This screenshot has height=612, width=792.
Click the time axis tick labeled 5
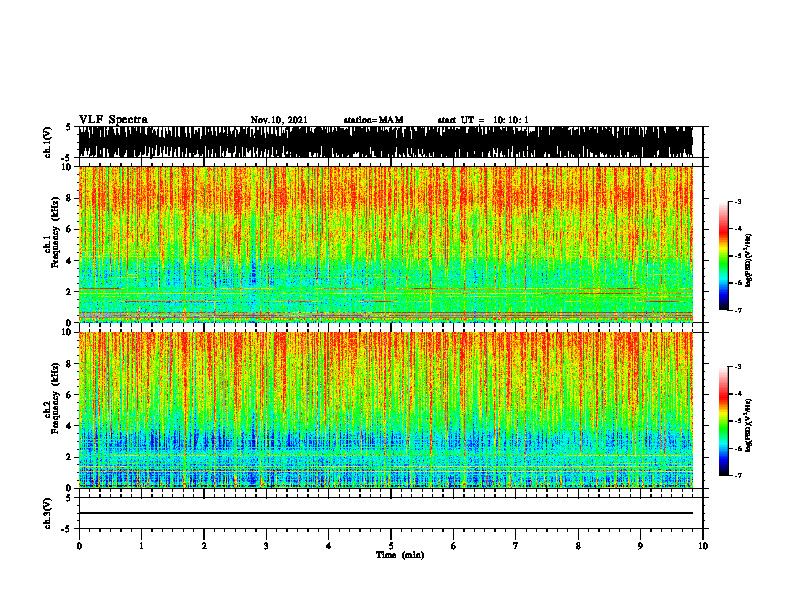391,546
